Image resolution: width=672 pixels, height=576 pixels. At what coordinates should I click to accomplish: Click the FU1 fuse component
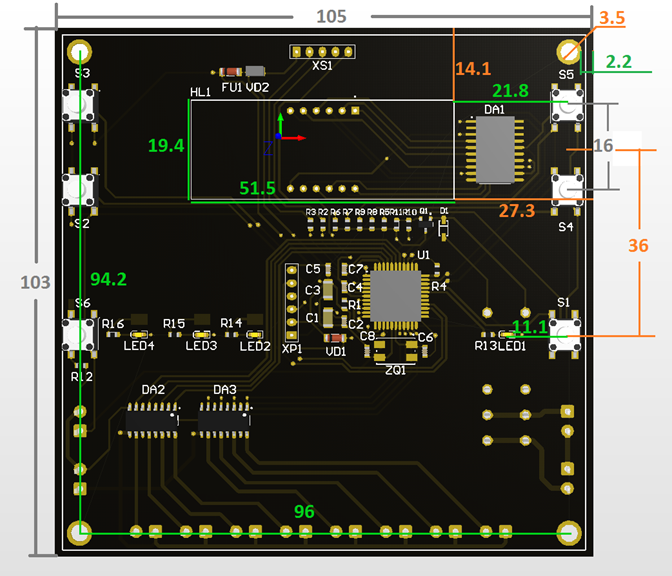pyautogui.click(x=231, y=72)
